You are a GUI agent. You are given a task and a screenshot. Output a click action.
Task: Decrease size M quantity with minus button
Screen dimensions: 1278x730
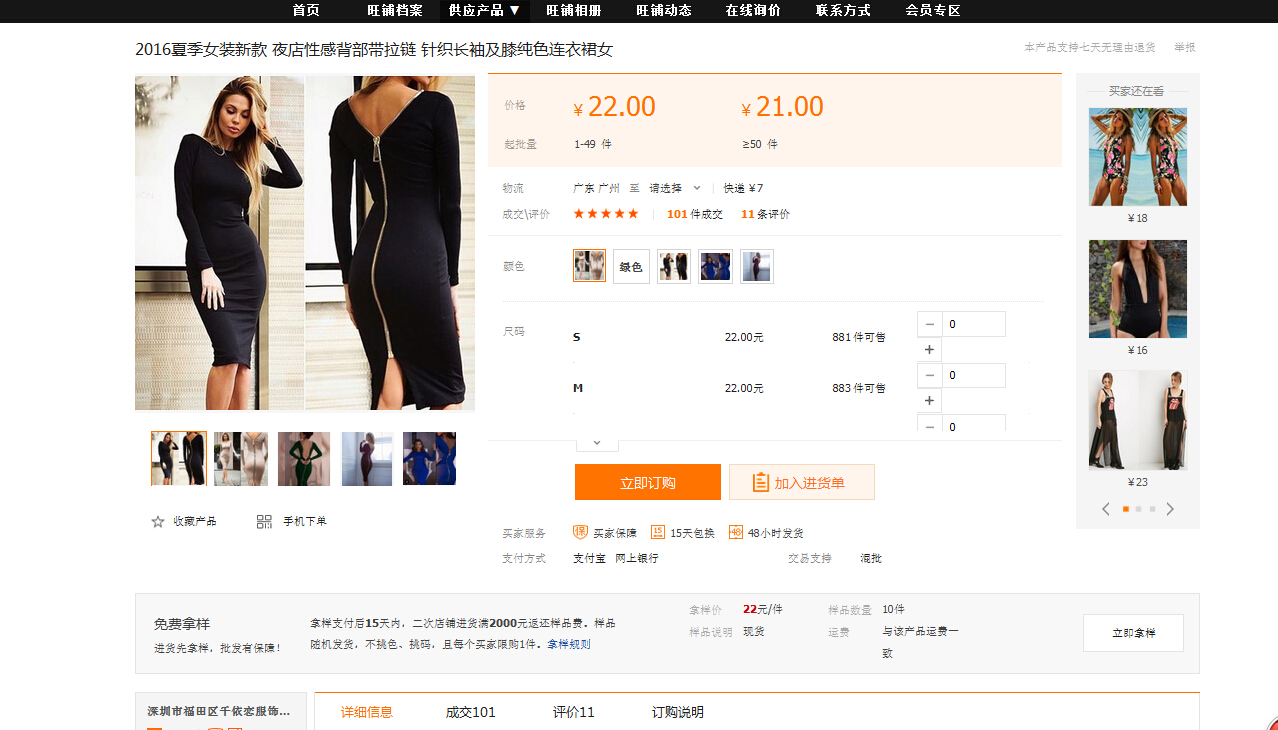pyautogui.click(x=930, y=375)
